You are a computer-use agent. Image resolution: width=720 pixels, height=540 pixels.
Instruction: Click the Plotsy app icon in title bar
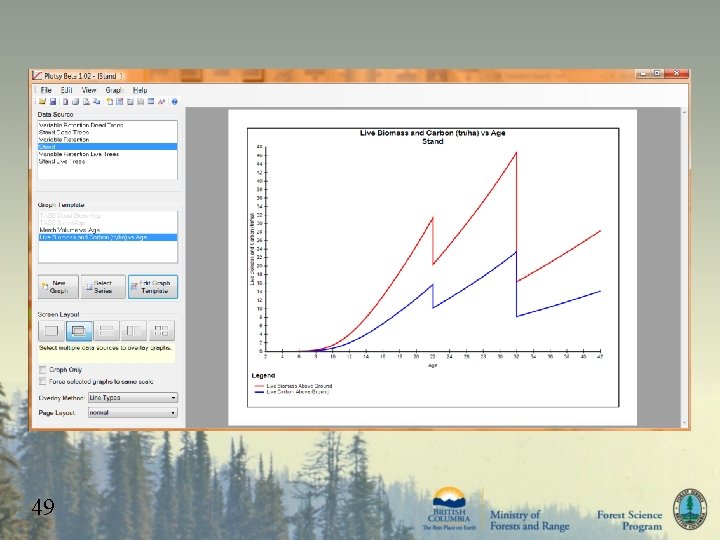pos(37,75)
